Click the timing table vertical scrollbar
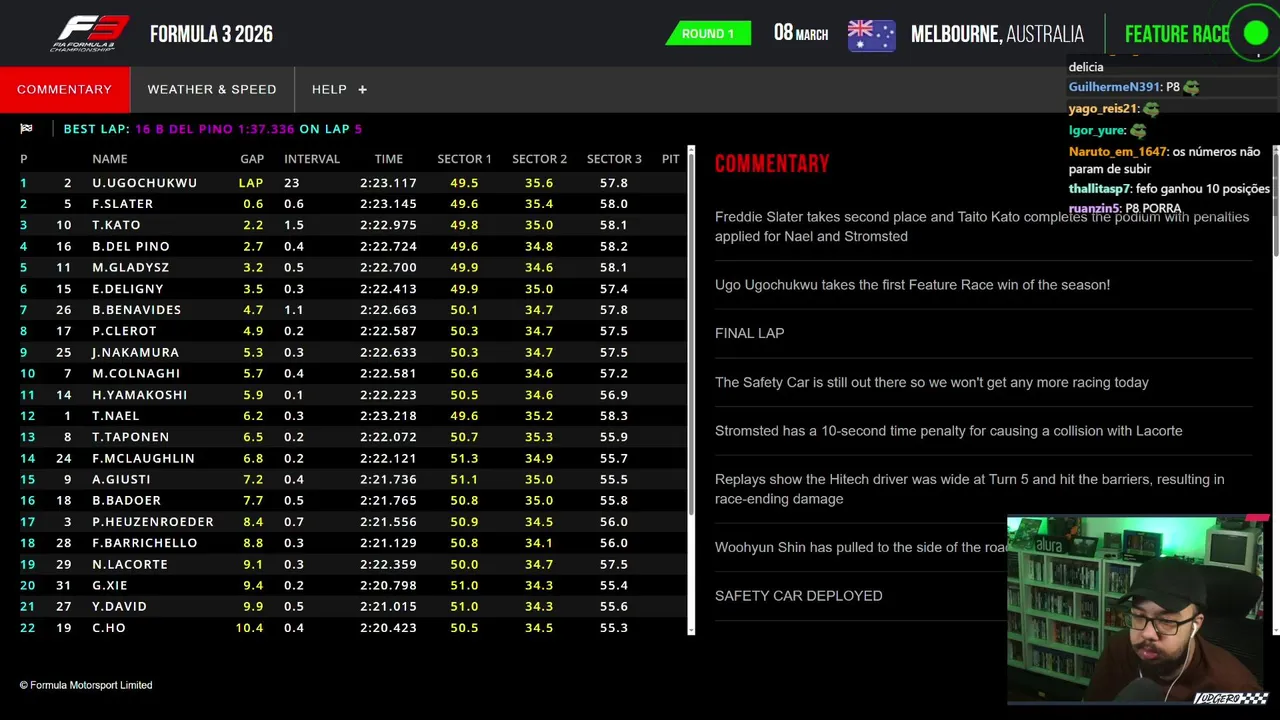1280x720 pixels. (691, 390)
